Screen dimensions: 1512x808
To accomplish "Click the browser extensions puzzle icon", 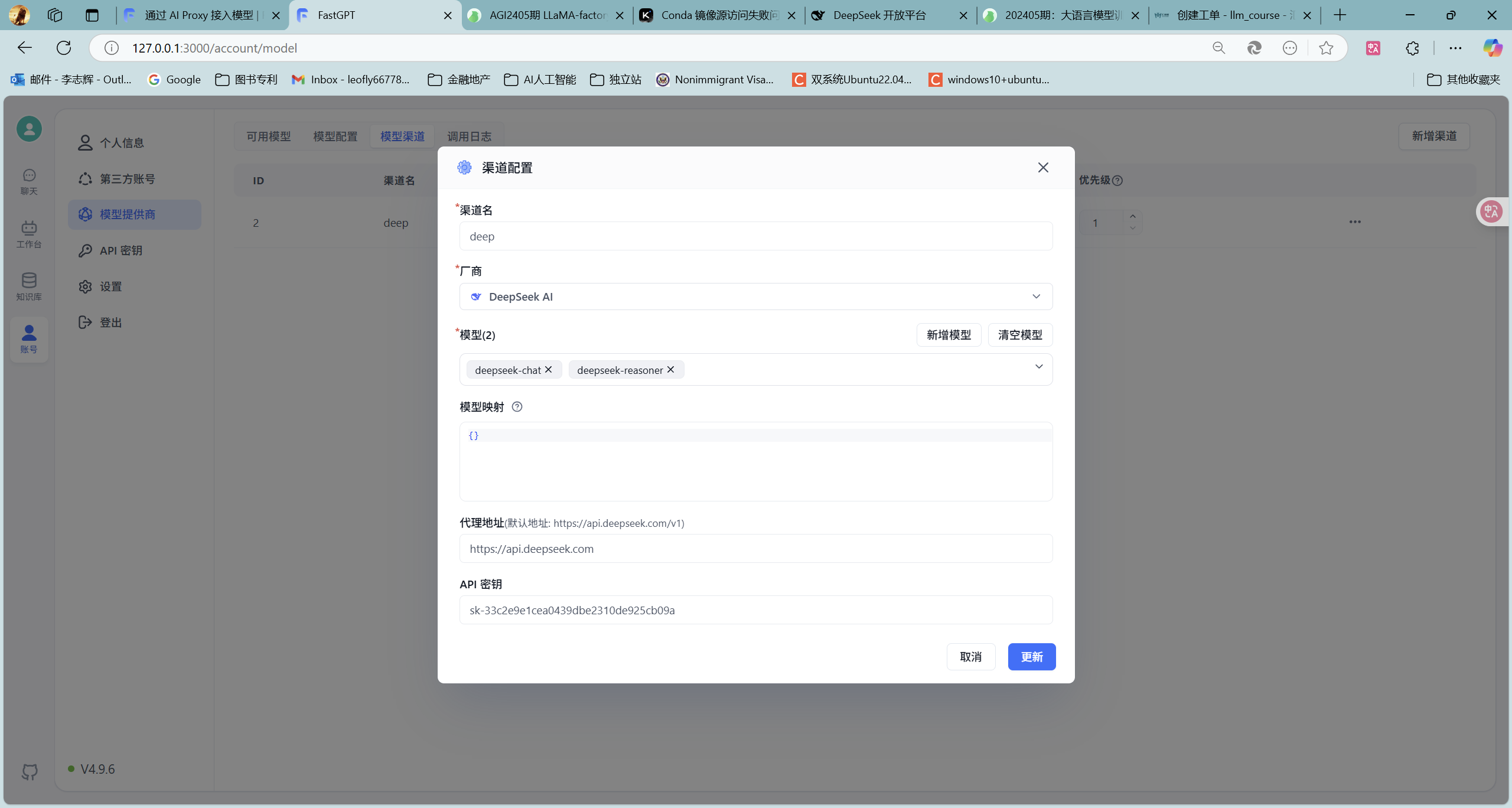I will [x=1412, y=48].
